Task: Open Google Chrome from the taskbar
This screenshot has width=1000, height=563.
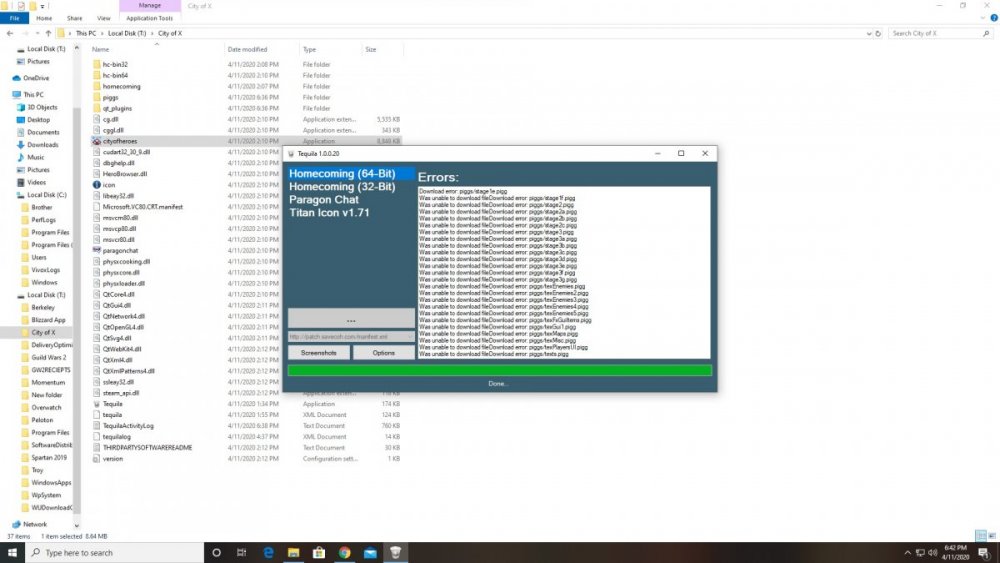Action: (344, 552)
